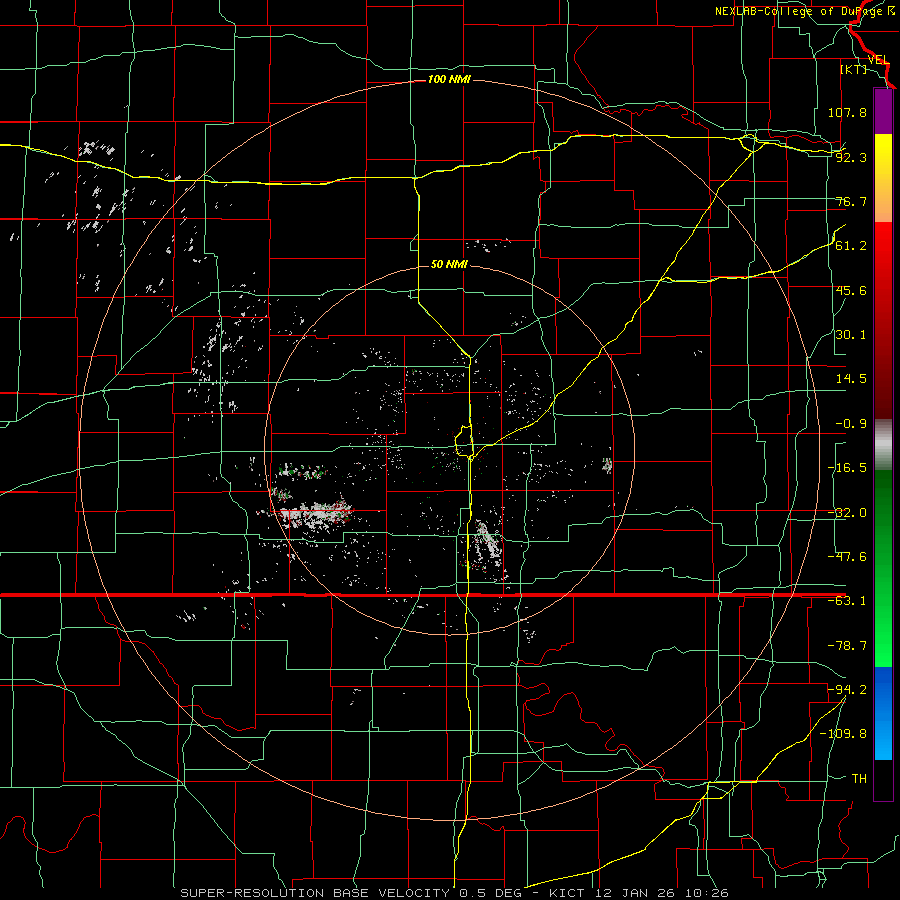
Task: Click the -47.6 velocity scale value
Action: (x=847, y=557)
